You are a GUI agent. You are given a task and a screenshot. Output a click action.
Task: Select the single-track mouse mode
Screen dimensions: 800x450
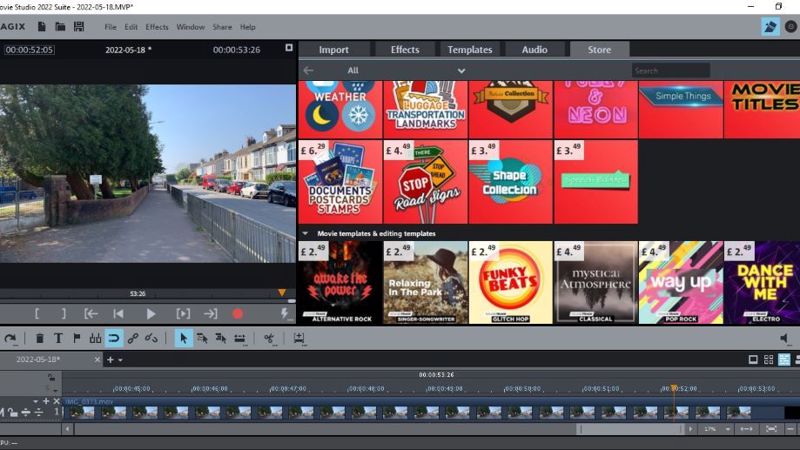click(202, 338)
